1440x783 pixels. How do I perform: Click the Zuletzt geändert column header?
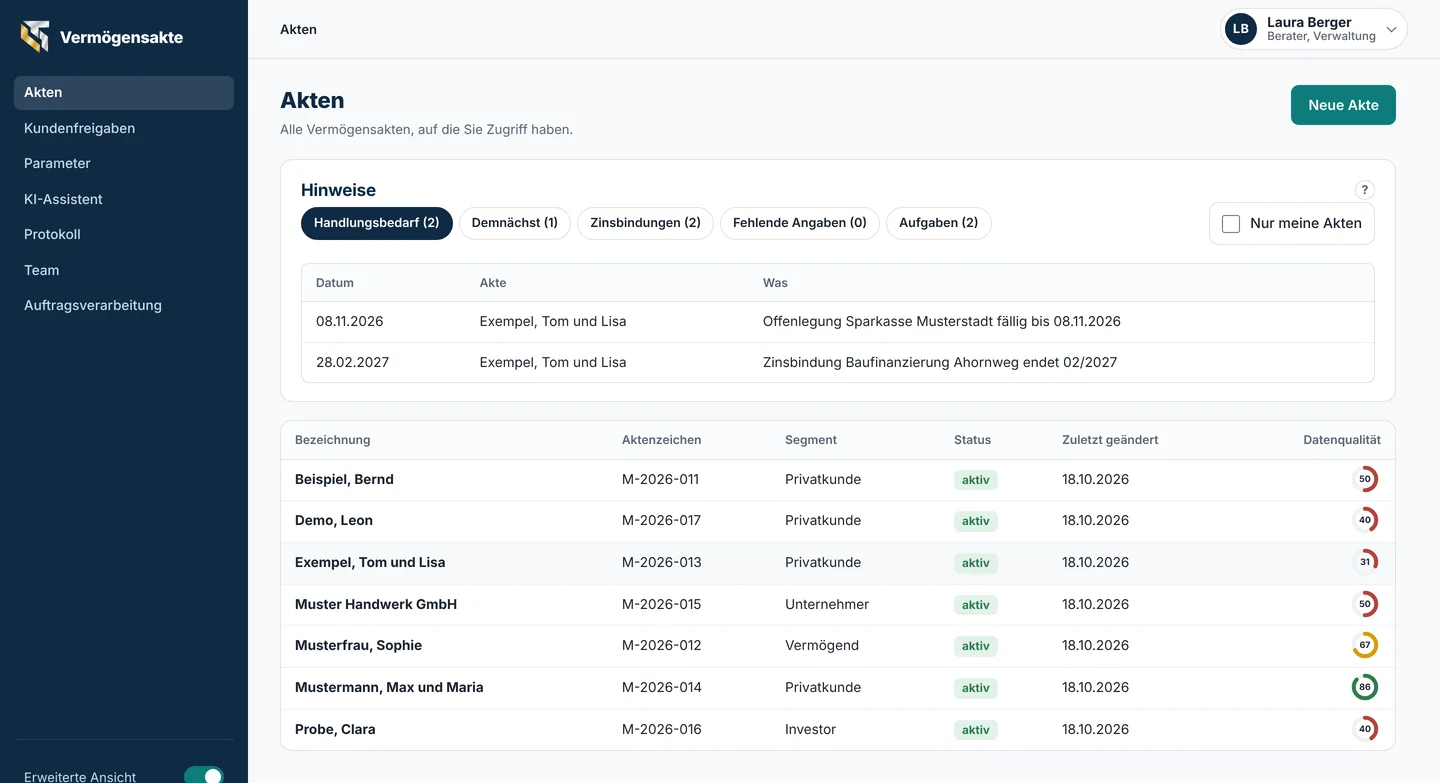click(1110, 440)
